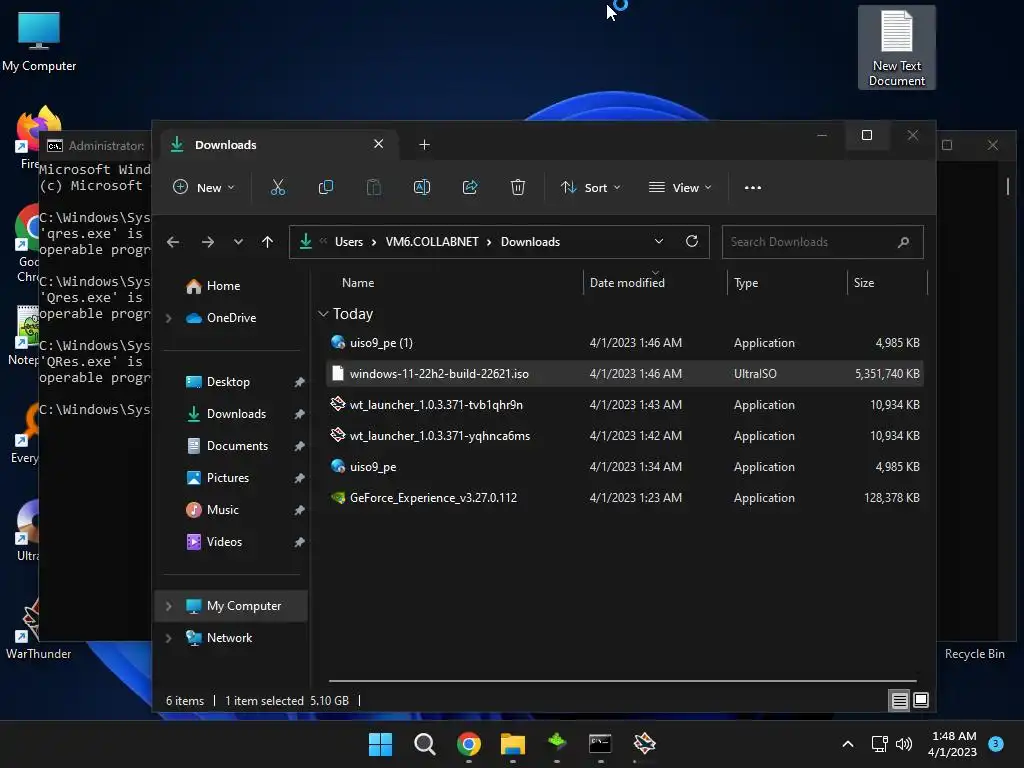
Task: Click the Cut scissors icon in toolbar
Action: pyautogui.click(x=278, y=187)
